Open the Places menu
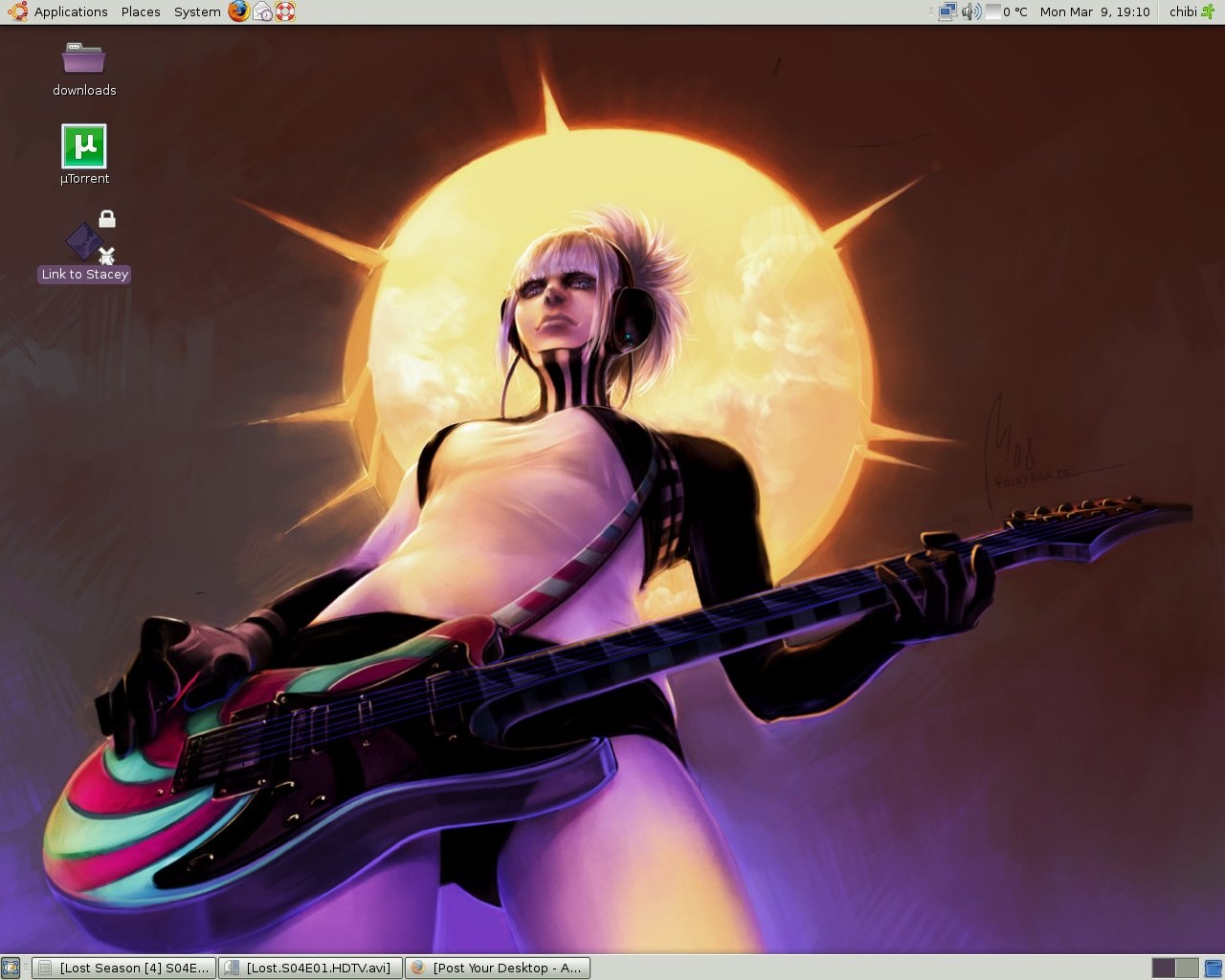The width and height of the screenshot is (1225, 980). click(141, 11)
